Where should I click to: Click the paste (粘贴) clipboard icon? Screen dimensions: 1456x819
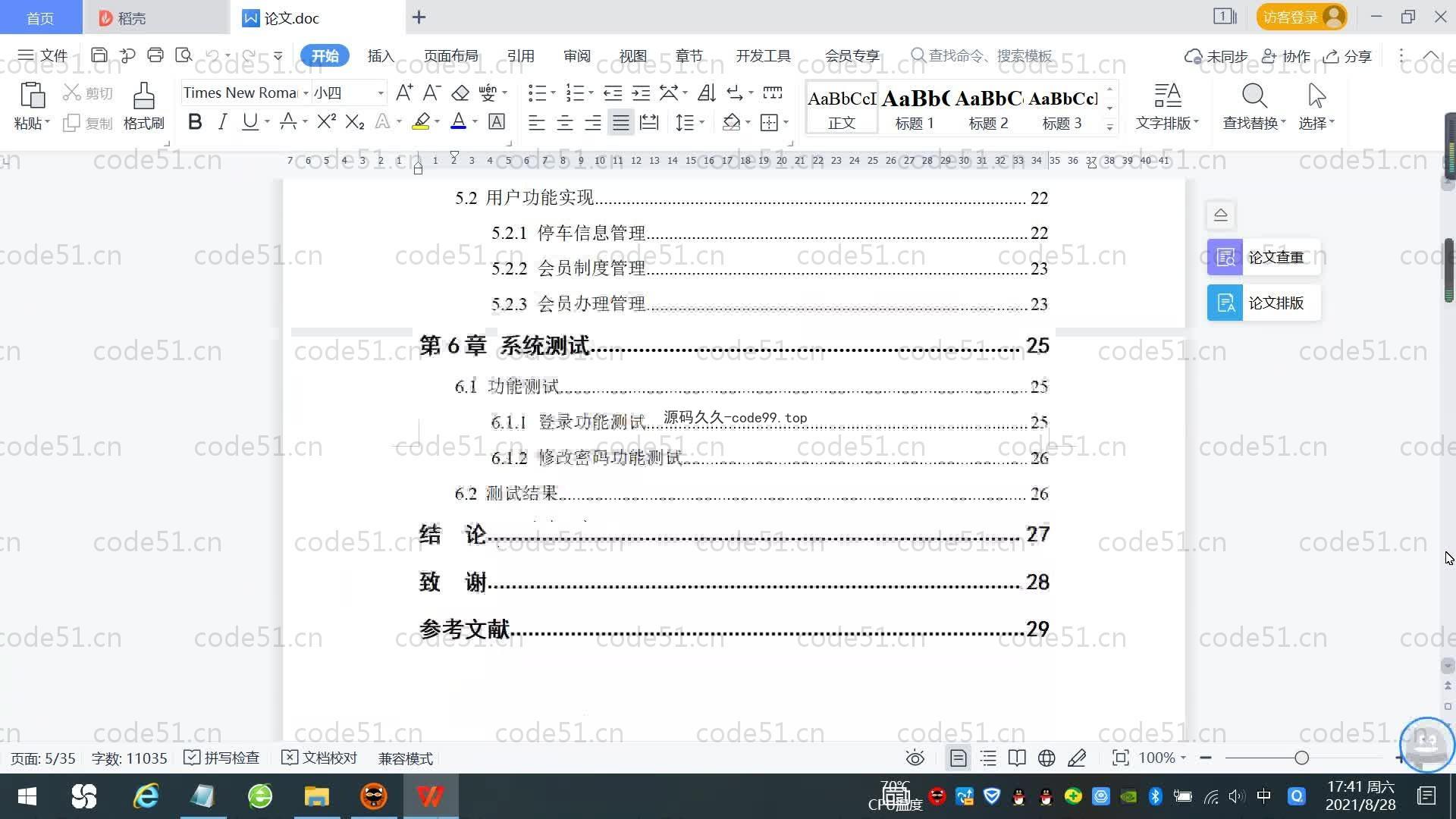(x=32, y=97)
